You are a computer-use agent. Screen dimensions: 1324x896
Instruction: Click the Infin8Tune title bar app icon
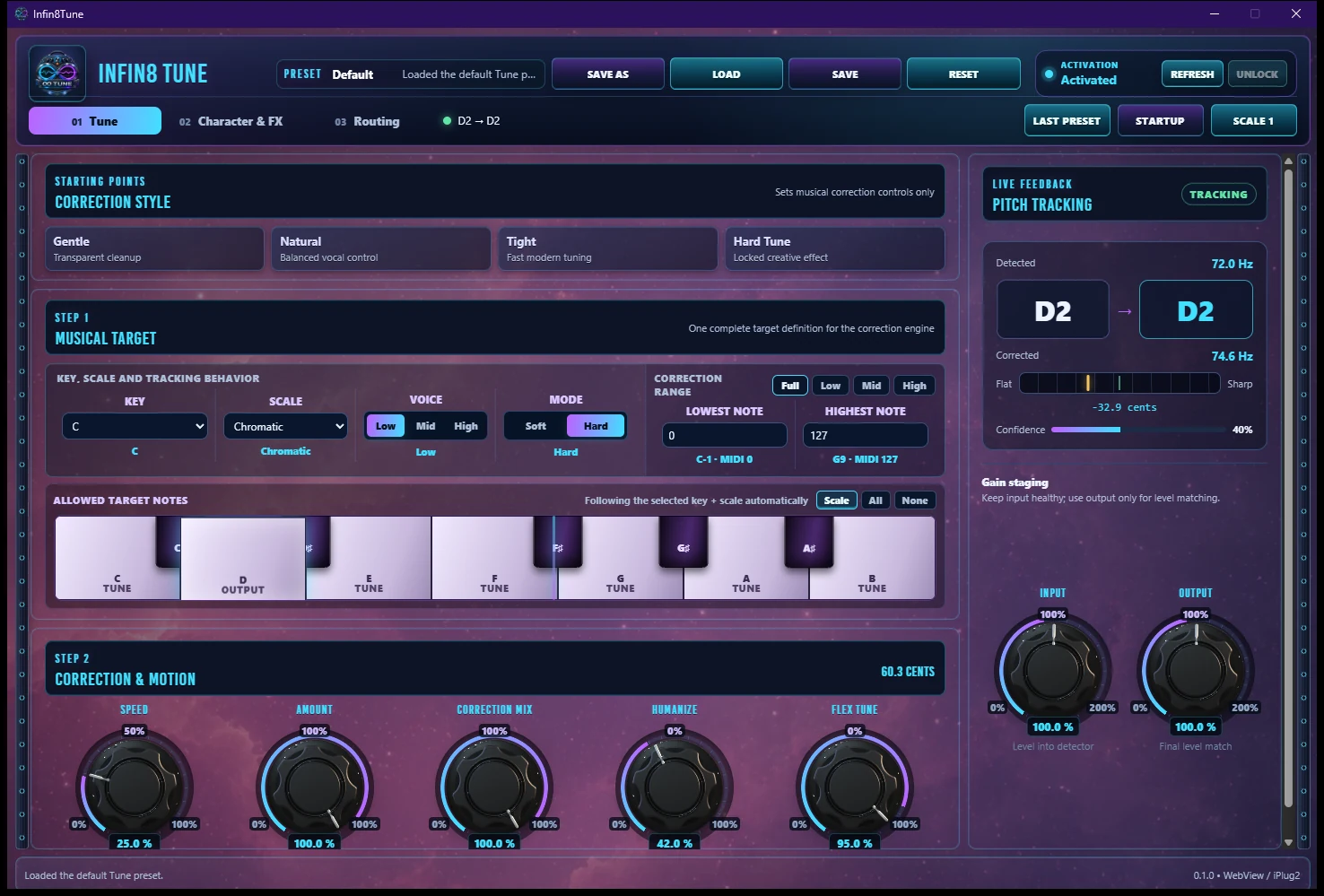(22, 13)
